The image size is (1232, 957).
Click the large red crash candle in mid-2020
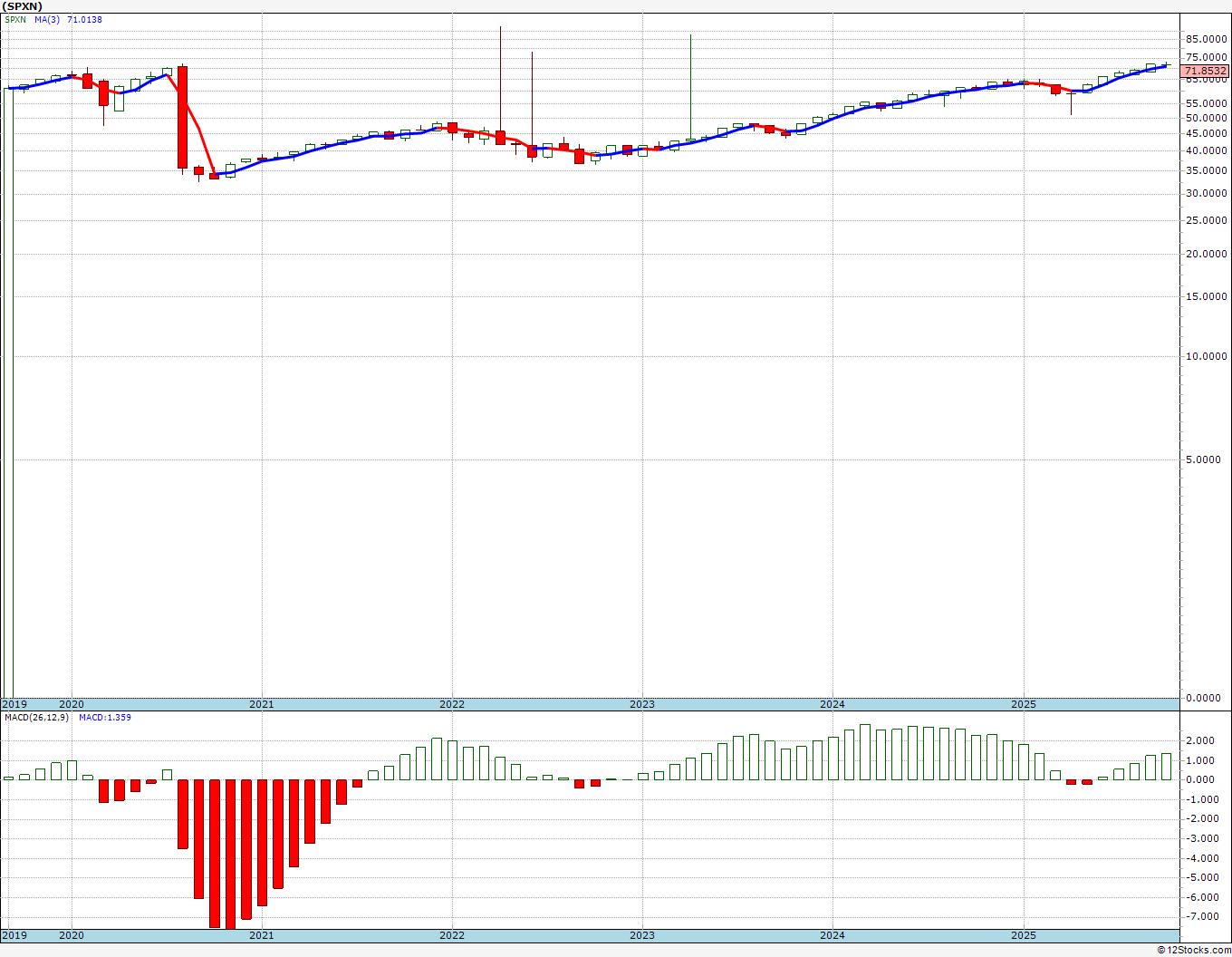pyautogui.click(x=182, y=117)
